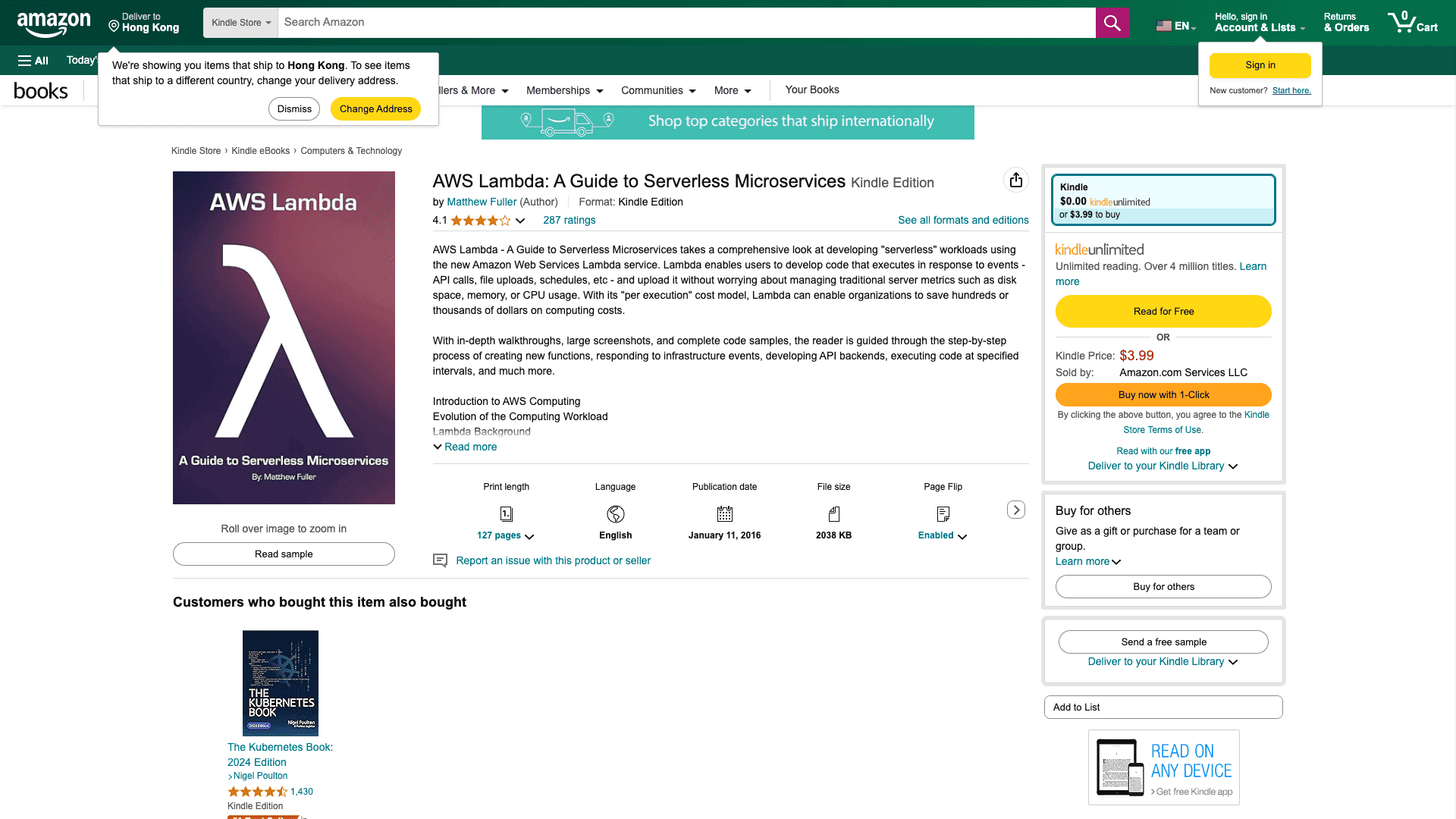Viewport: 1456px width, 819px height.
Task: Select the Kindle format option box
Action: point(1163,200)
